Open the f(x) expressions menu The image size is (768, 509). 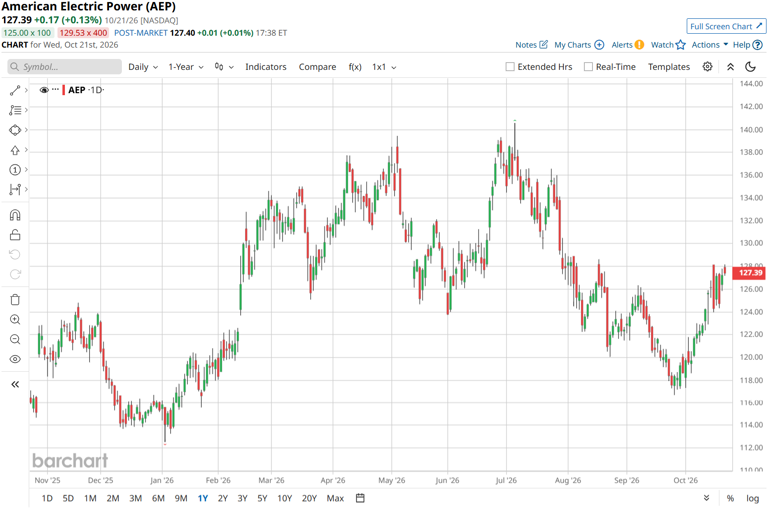coord(355,67)
